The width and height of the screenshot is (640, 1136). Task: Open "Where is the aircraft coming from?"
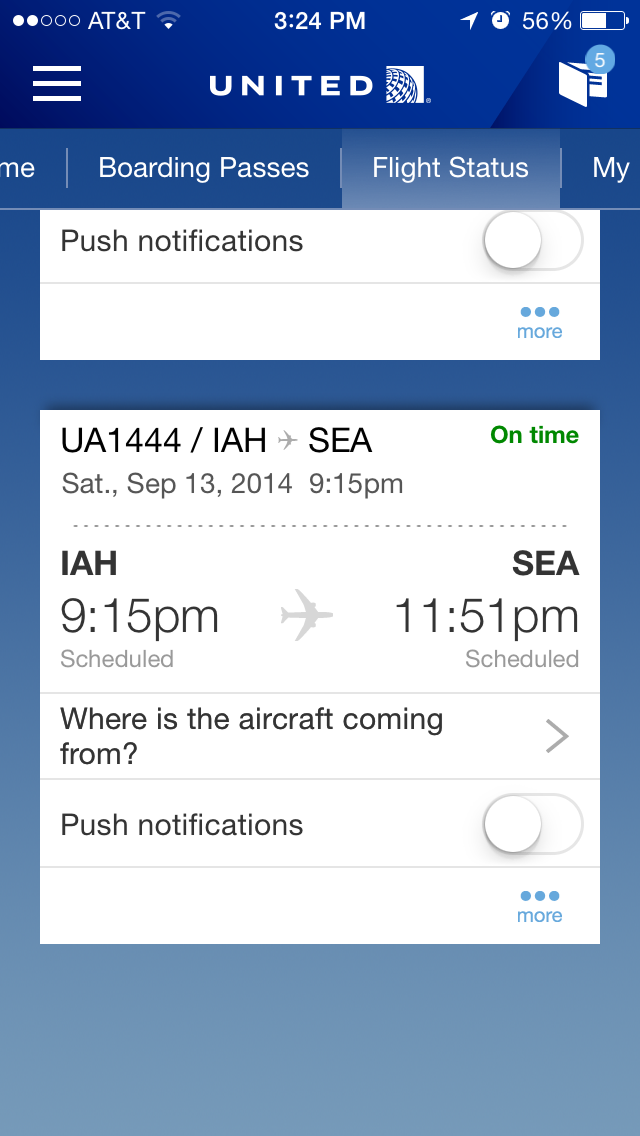[320, 736]
